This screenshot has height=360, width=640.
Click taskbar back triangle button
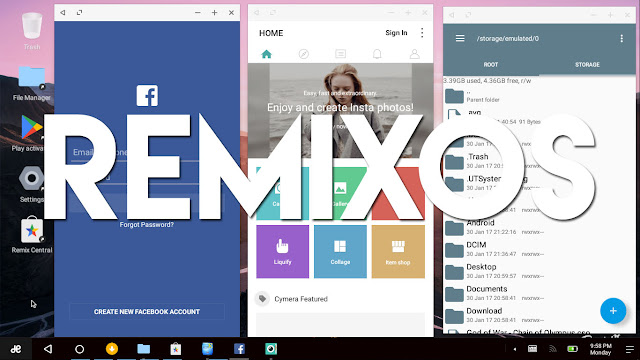click(48, 349)
